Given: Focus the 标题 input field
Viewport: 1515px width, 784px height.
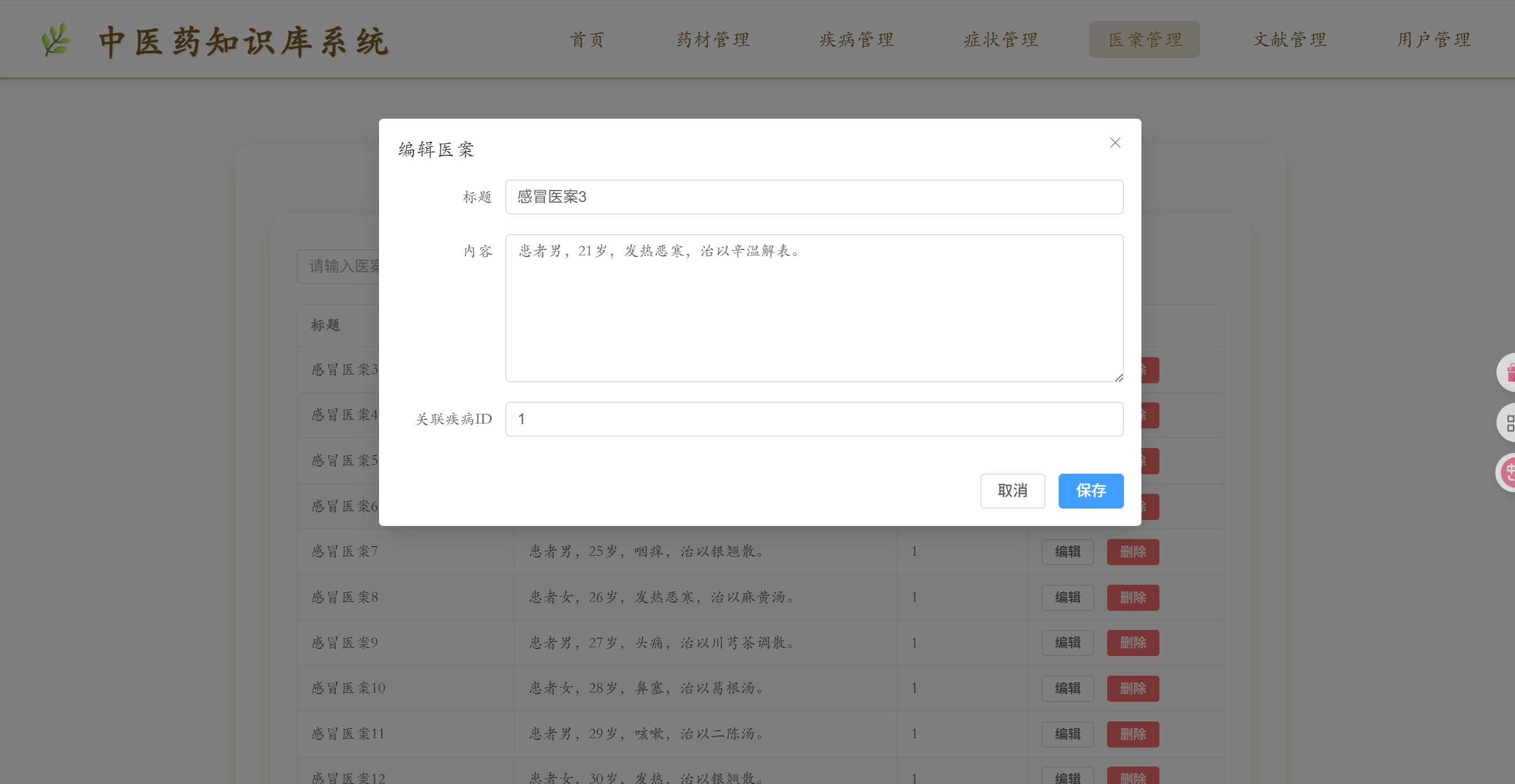Looking at the screenshot, I should click(814, 197).
